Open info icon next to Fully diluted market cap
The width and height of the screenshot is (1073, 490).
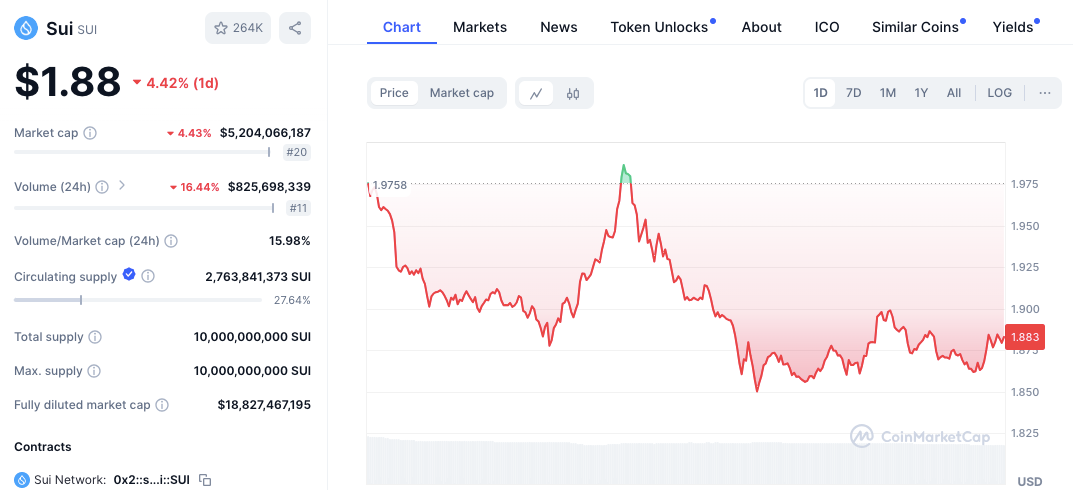point(161,405)
